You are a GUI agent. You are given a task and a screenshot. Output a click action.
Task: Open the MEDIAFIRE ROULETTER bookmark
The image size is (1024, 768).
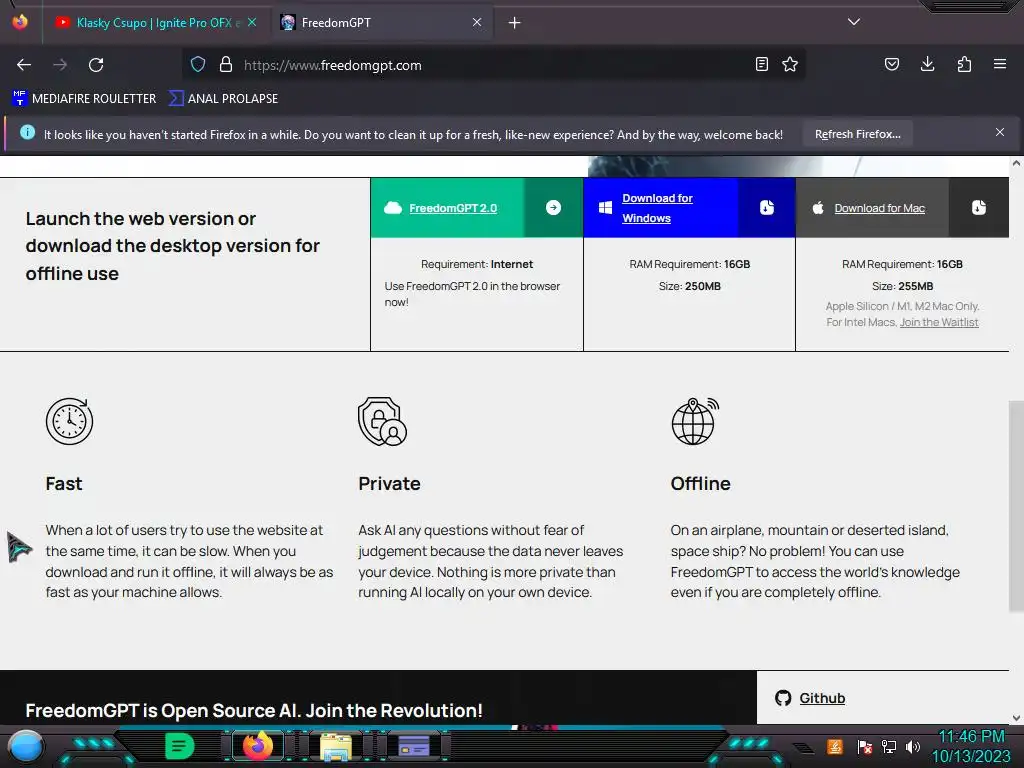click(84, 99)
